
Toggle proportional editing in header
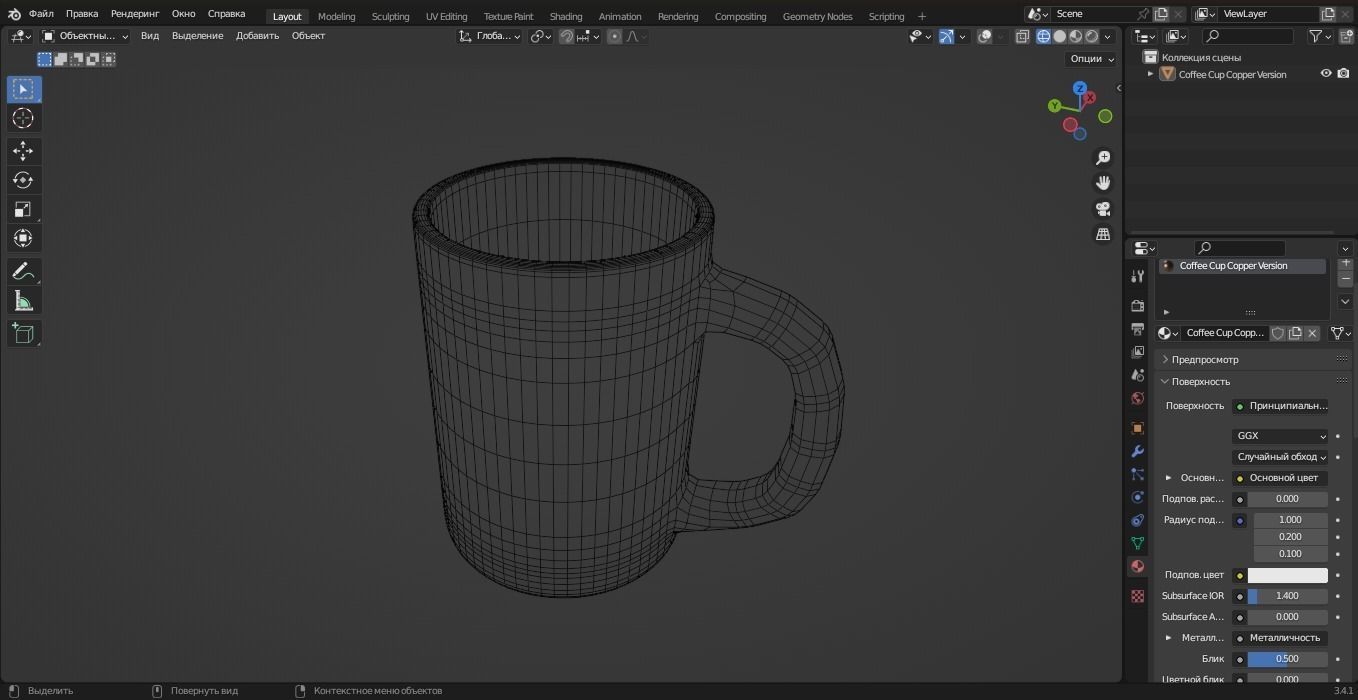click(x=614, y=36)
